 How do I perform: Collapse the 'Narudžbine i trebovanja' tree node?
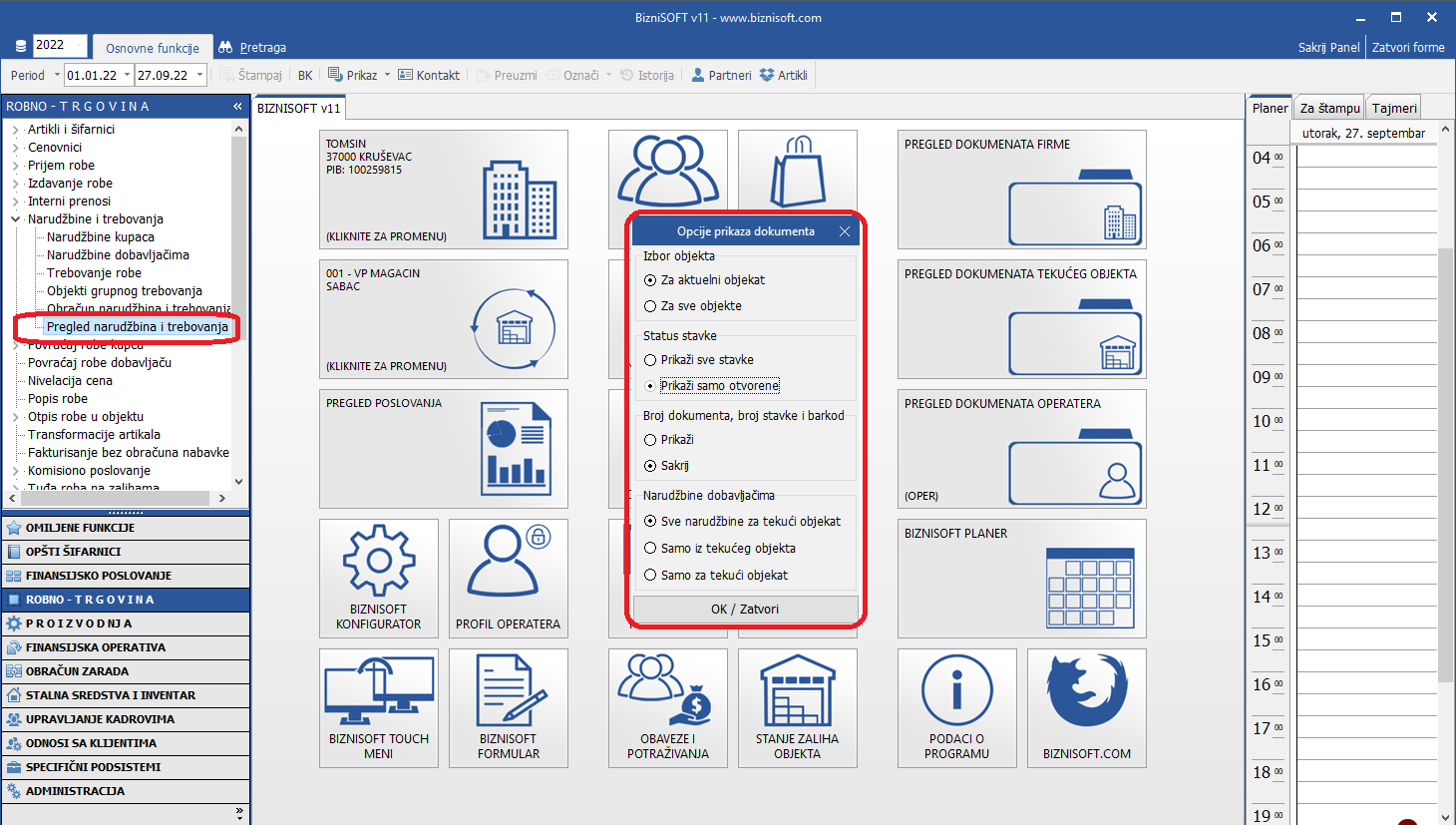(15, 219)
